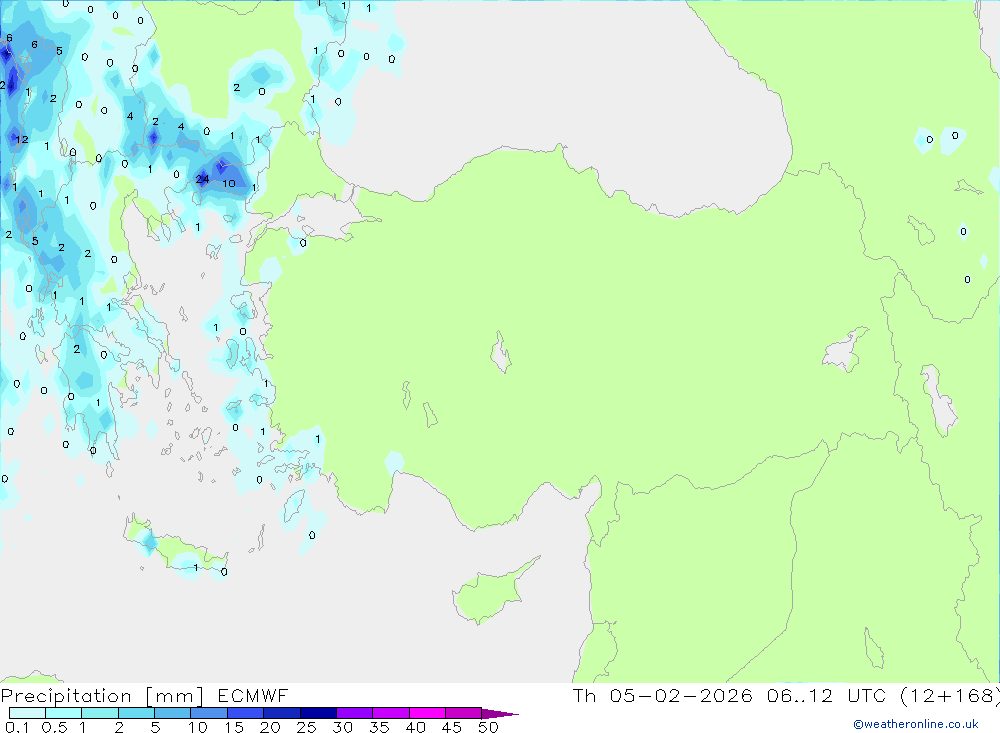
Task: Pick the 45–50 mm legend swatch
Action: (463, 713)
